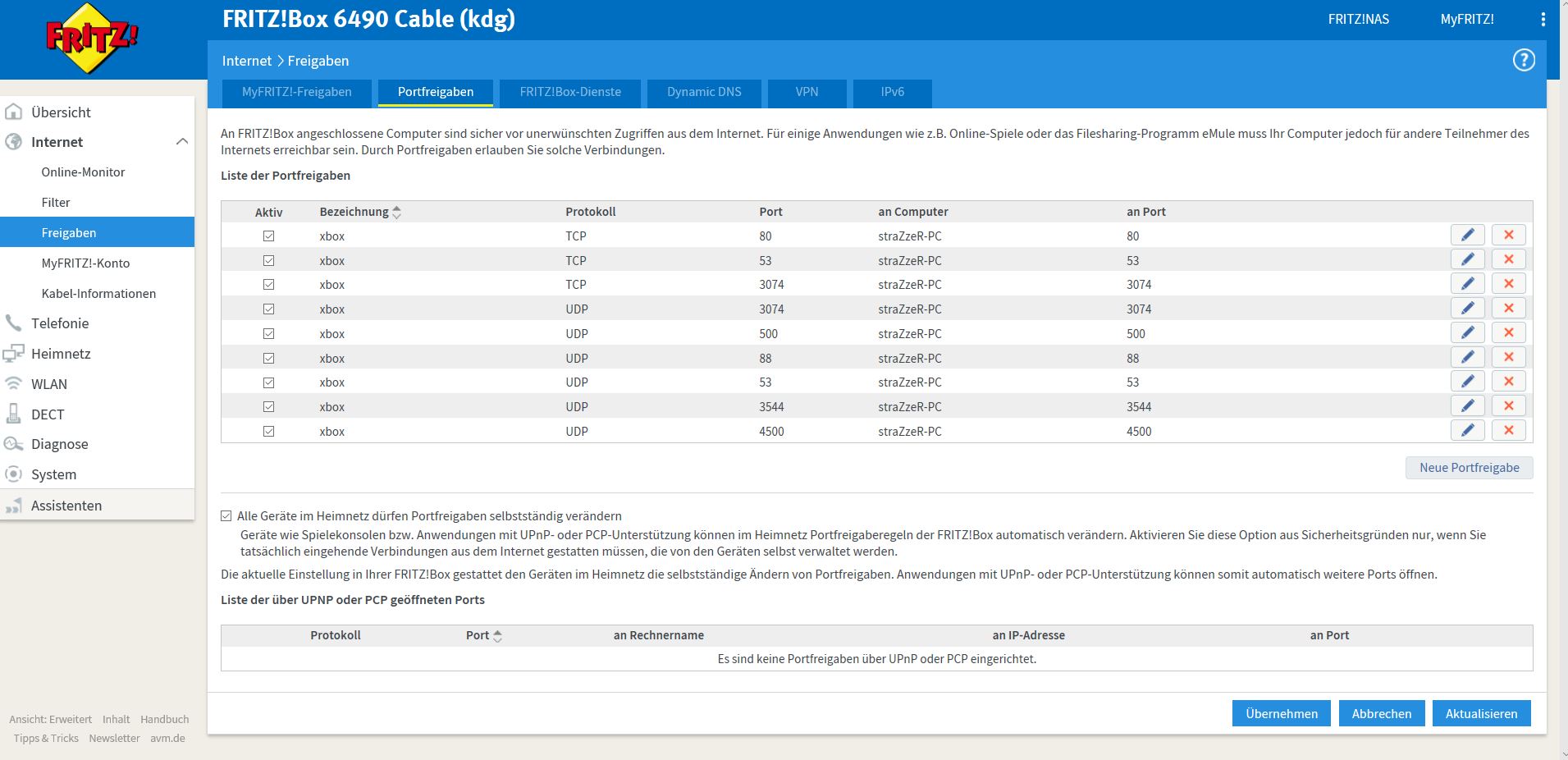Select the Portfreigaben tab
Screen dimensions: 1568x760
point(436,92)
